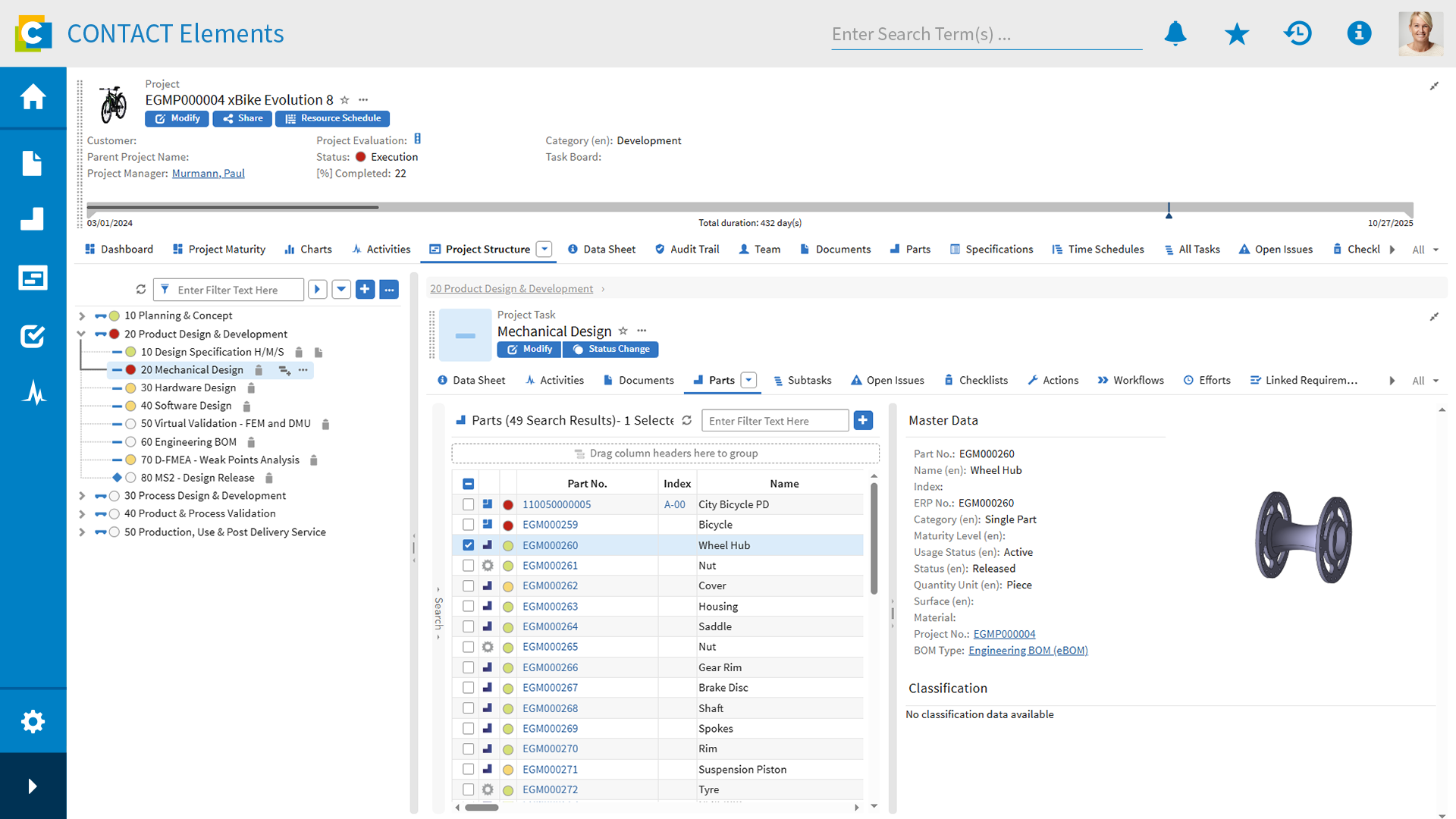Viewport: 1456px width, 819px height.
Task: Click the Parts filter text field
Action: tap(773, 421)
